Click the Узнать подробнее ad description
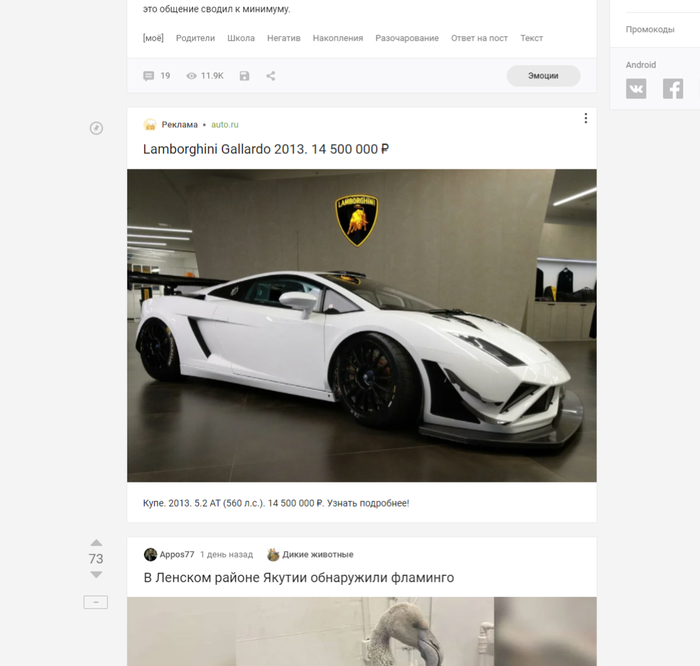 276,503
